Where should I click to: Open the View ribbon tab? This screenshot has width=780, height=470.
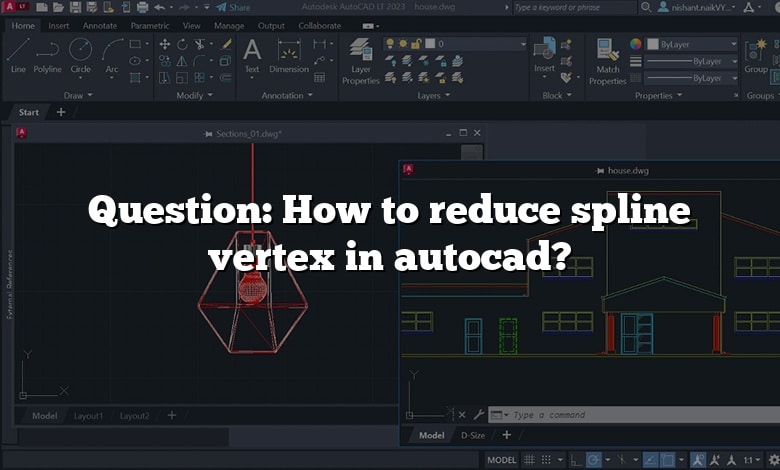(192, 25)
